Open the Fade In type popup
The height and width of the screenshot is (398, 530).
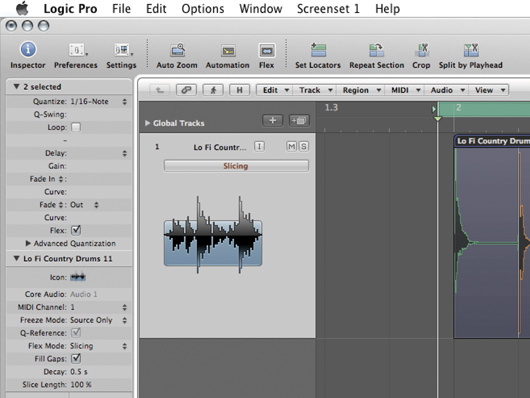pyautogui.click(x=61, y=179)
